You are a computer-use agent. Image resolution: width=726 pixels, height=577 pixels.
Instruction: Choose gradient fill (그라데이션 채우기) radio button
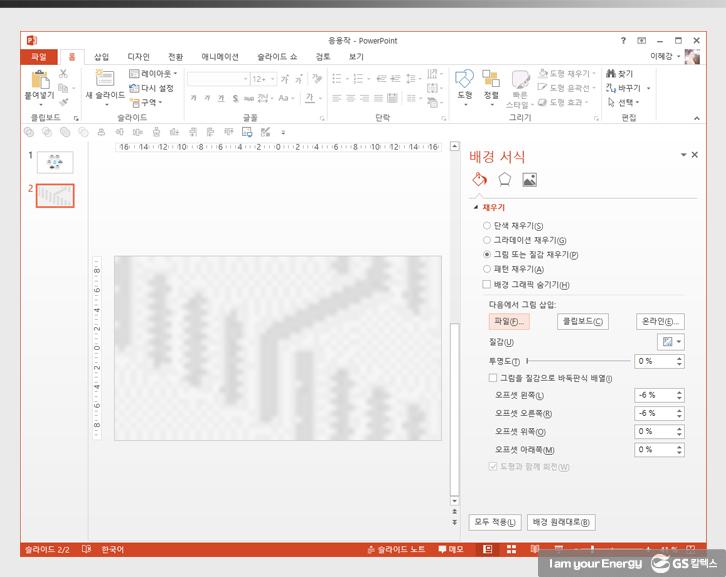pos(487,241)
